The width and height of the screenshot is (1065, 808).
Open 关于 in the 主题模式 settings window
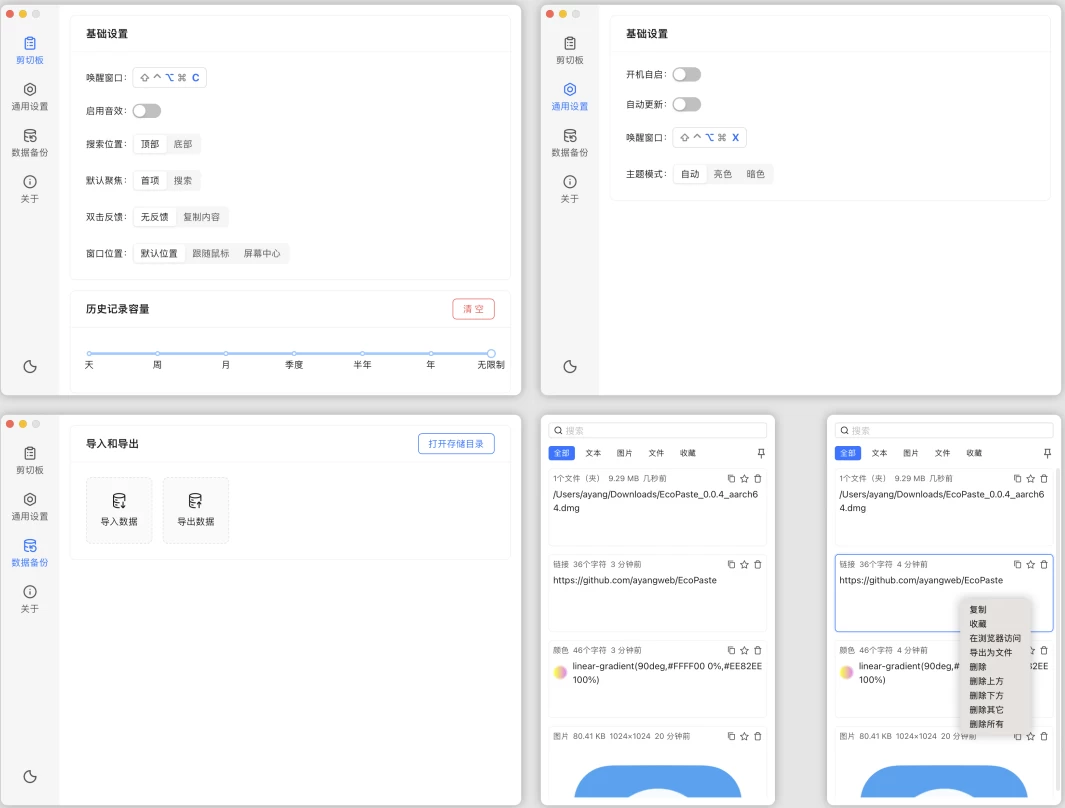pyautogui.click(x=569, y=188)
